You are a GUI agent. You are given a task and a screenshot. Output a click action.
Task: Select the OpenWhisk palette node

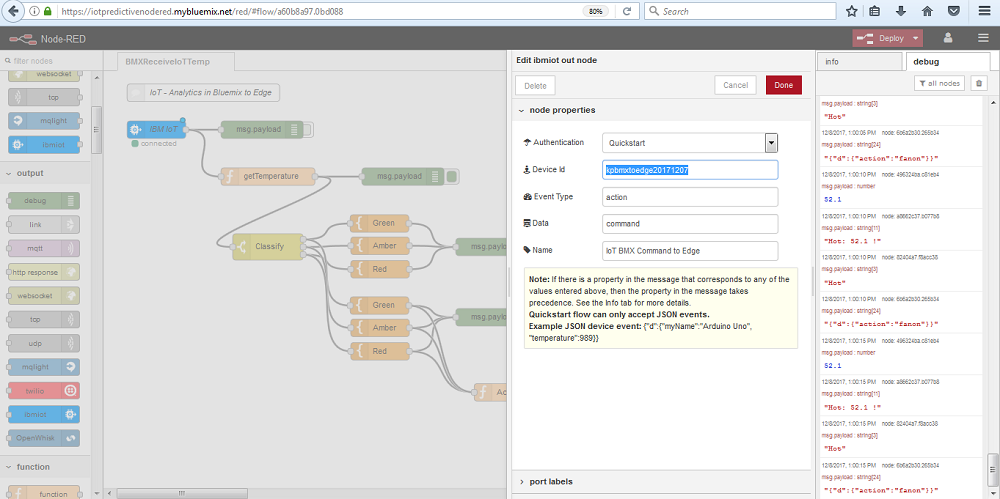coord(44,438)
